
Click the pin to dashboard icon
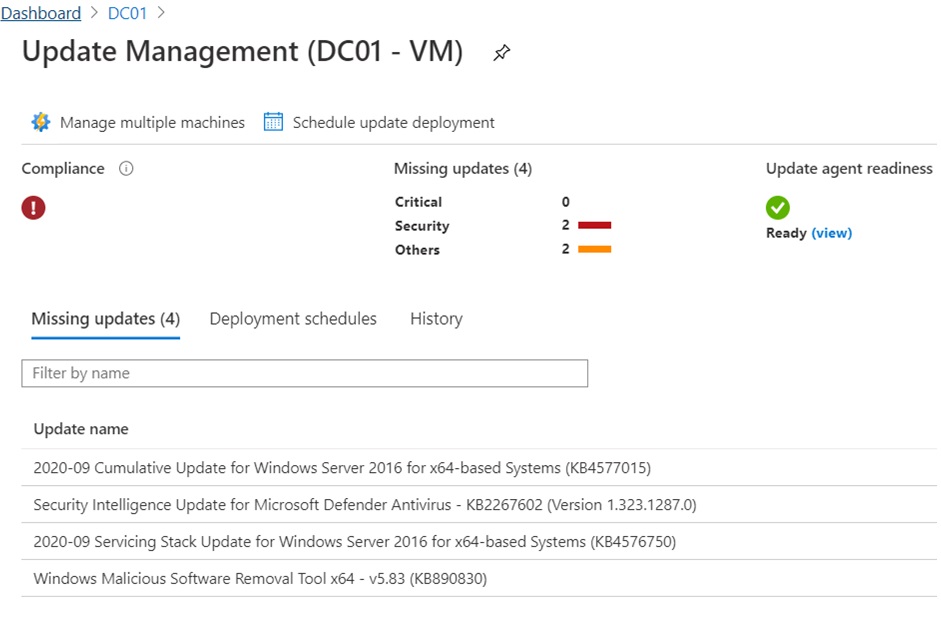tap(502, 54)
